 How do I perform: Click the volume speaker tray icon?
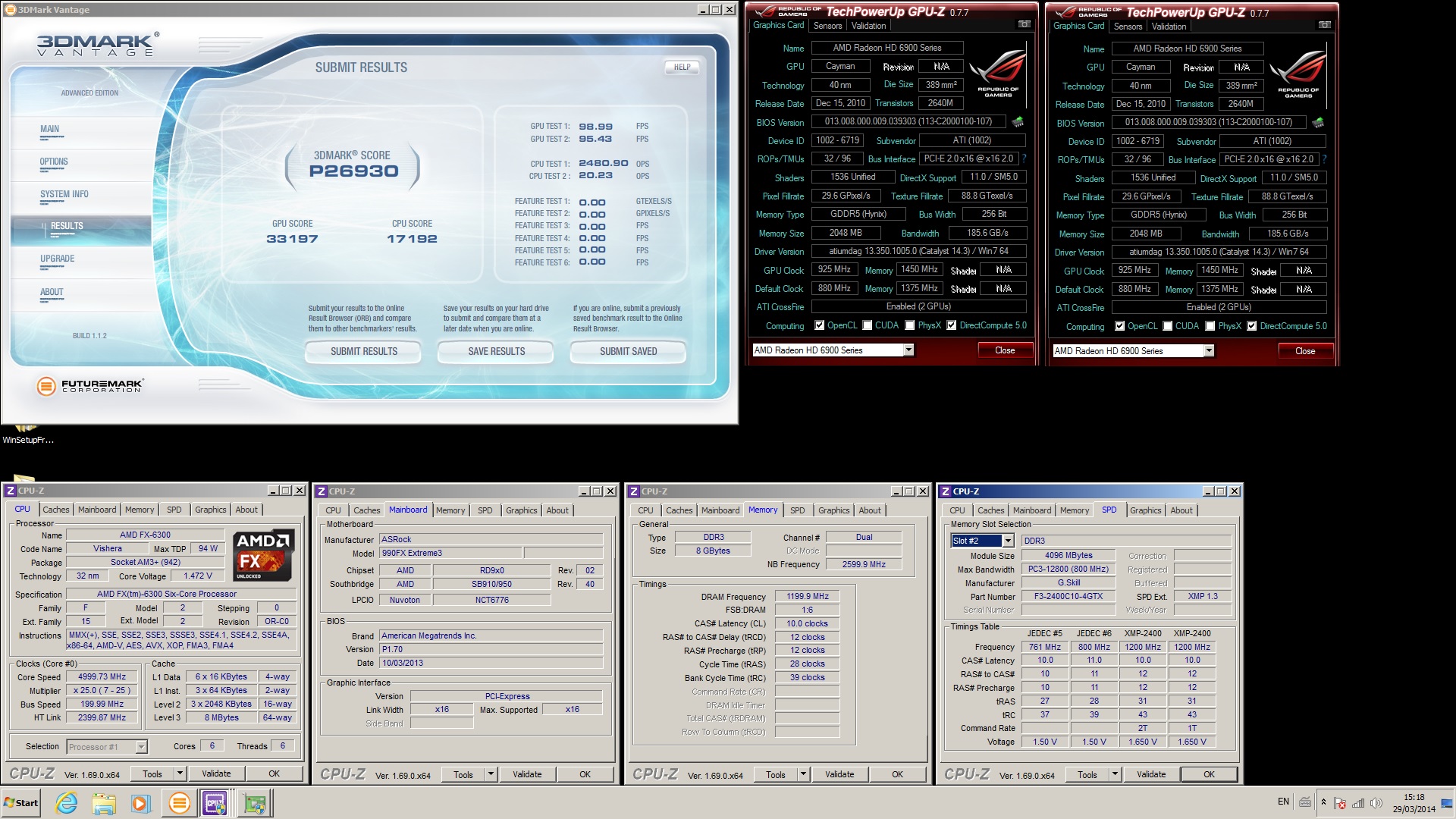[1376, 803]
